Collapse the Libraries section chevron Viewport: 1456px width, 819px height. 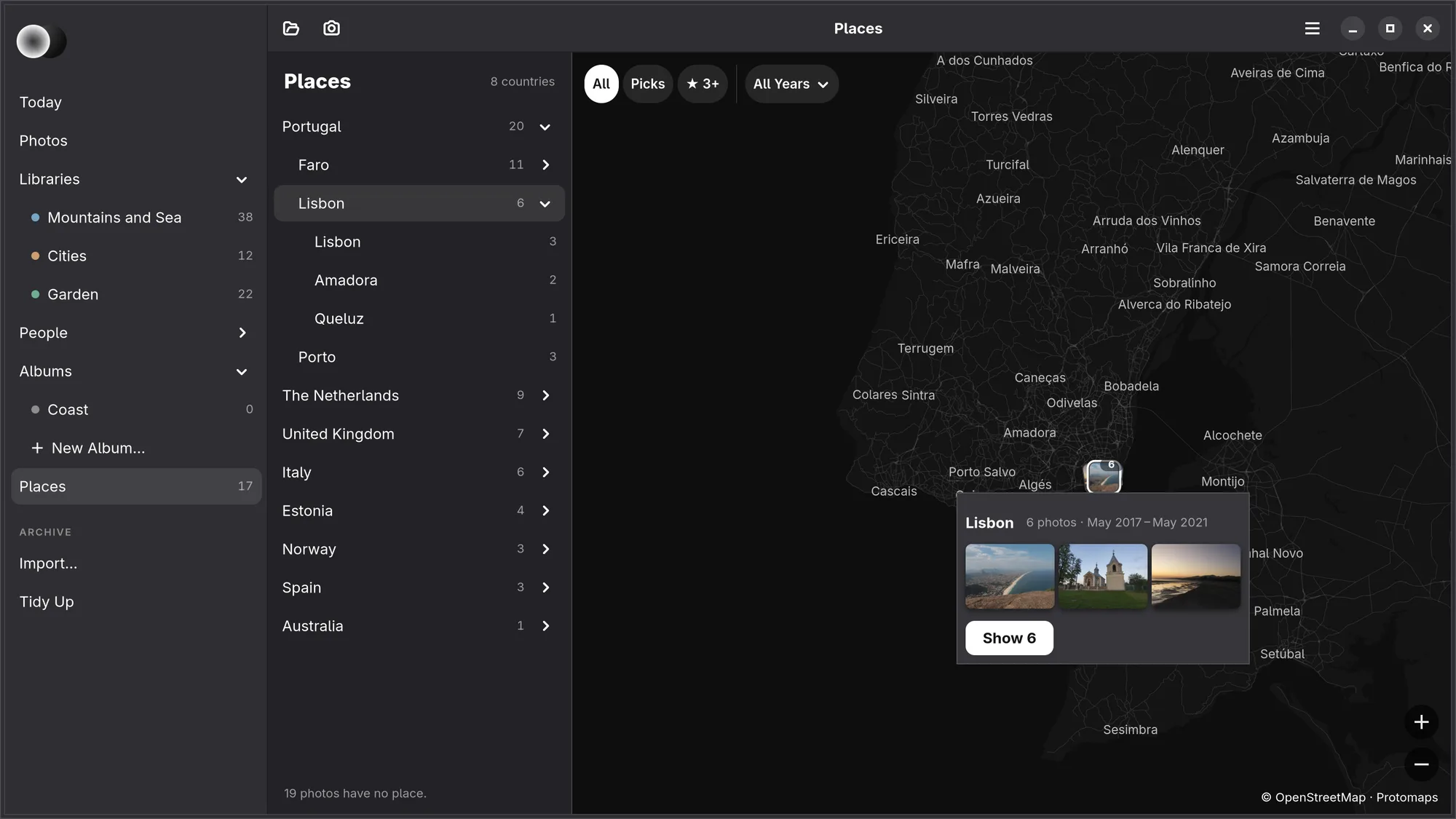click(x=242, y=180)
